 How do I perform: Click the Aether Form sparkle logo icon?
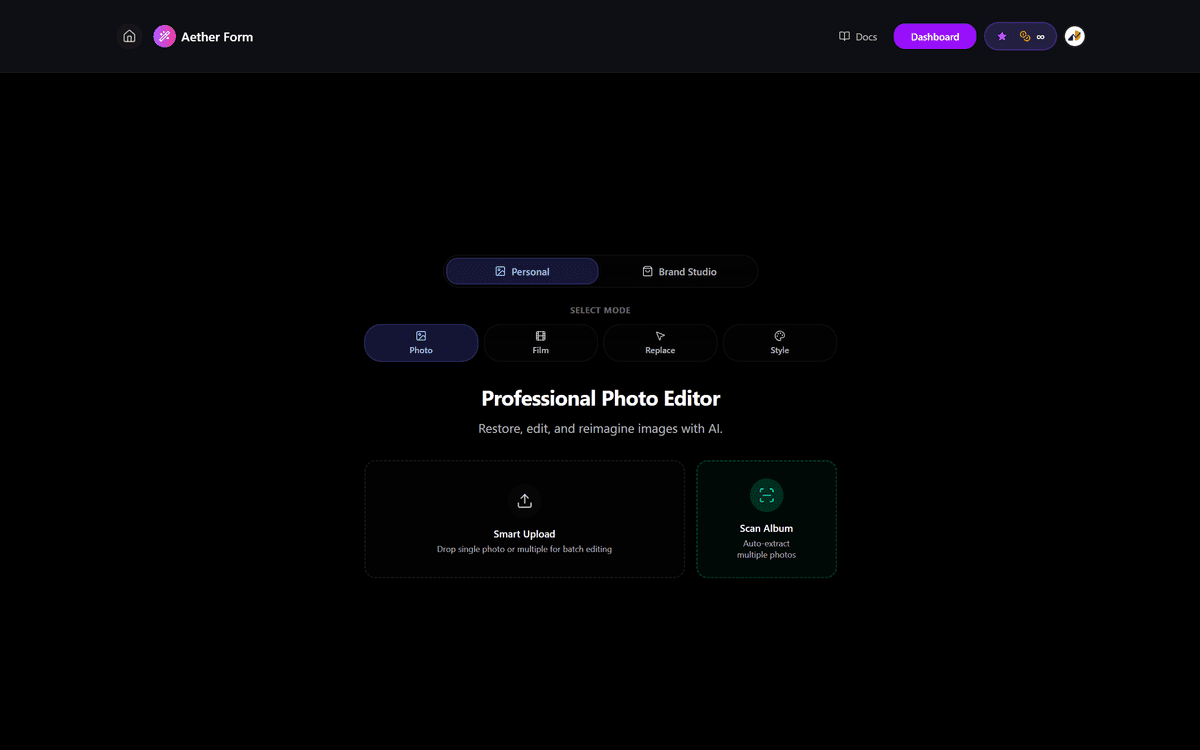coord(164,36)
